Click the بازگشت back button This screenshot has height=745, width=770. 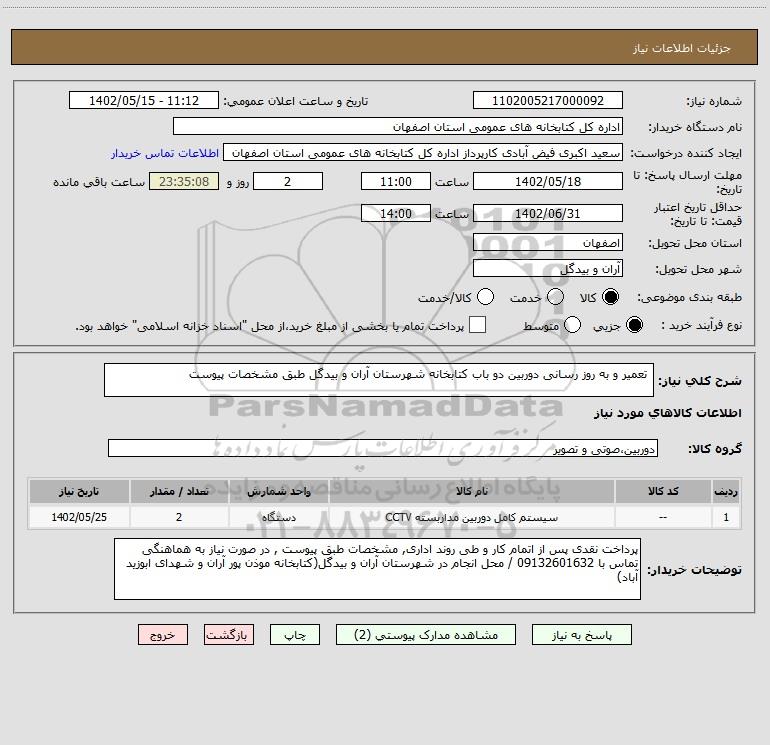(x=229, y=635)
